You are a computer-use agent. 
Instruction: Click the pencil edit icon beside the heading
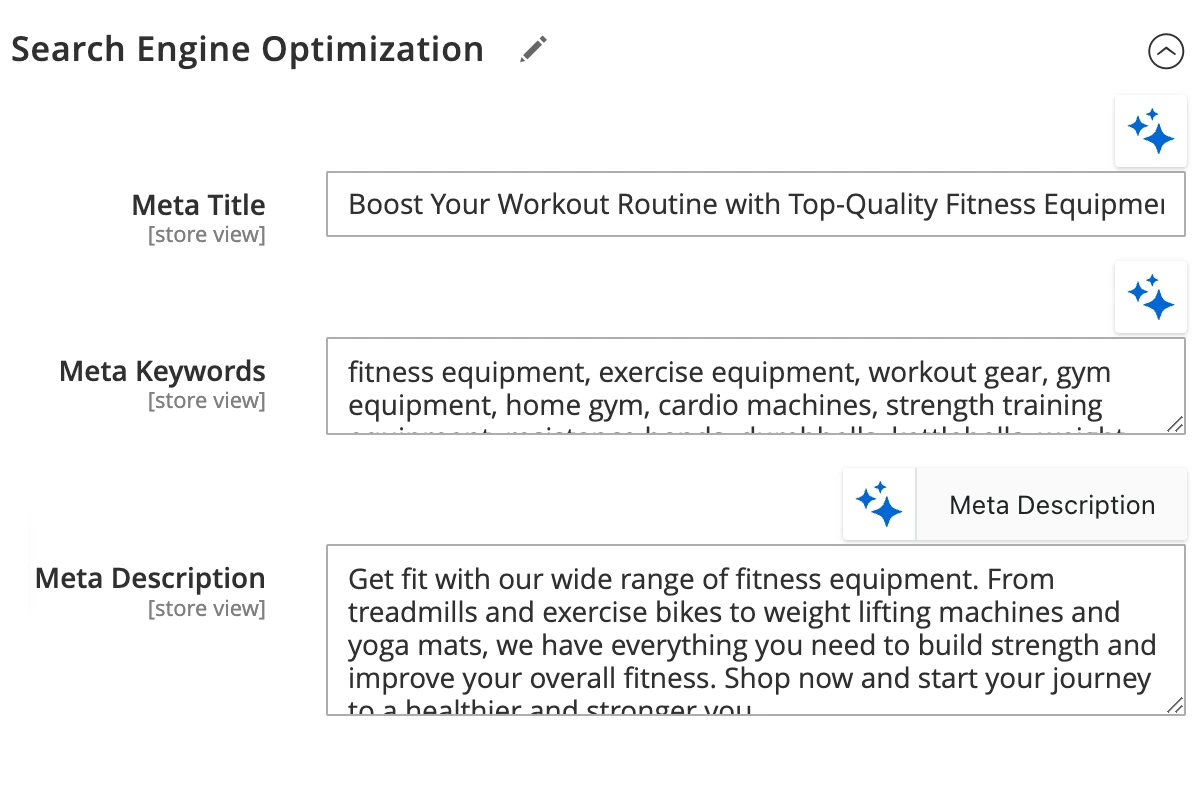pyautogui.click(x=534, y=49)
